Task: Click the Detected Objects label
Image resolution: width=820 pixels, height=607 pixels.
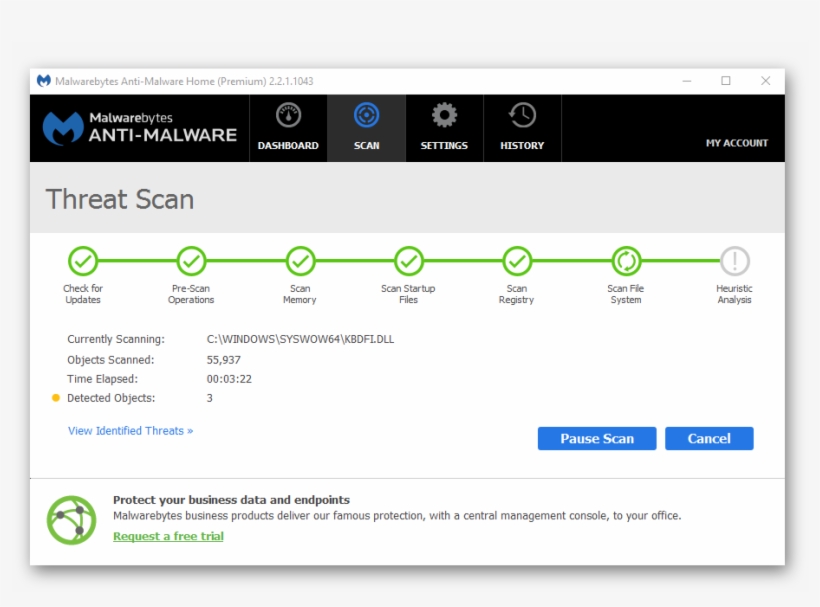Action: click(111, 398)
